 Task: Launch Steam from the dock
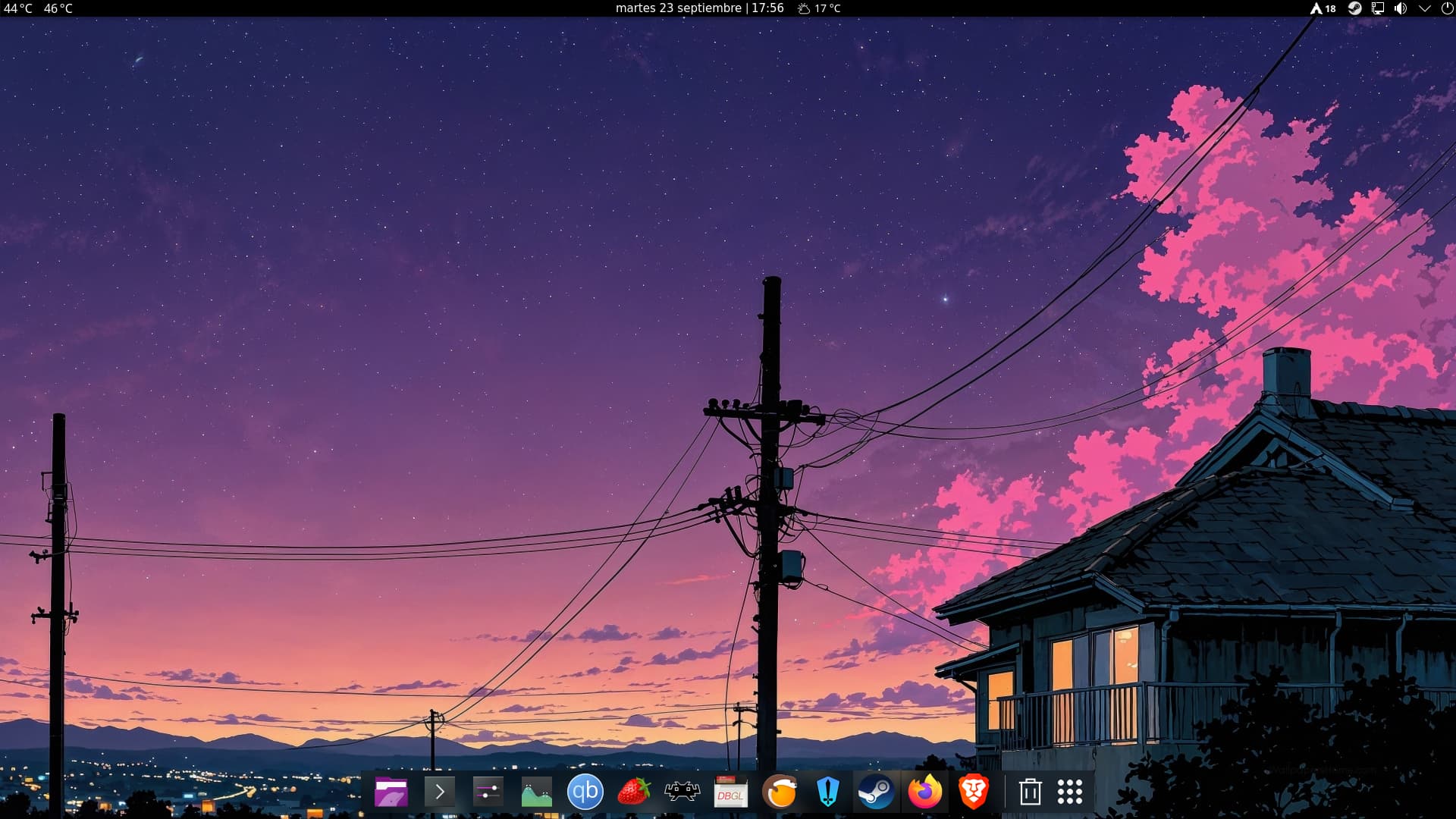click(876, 792)
